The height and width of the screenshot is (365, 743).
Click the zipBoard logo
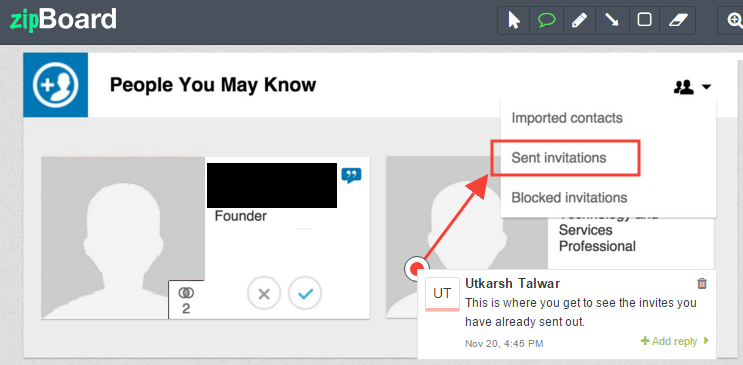[x=63, y=20]
